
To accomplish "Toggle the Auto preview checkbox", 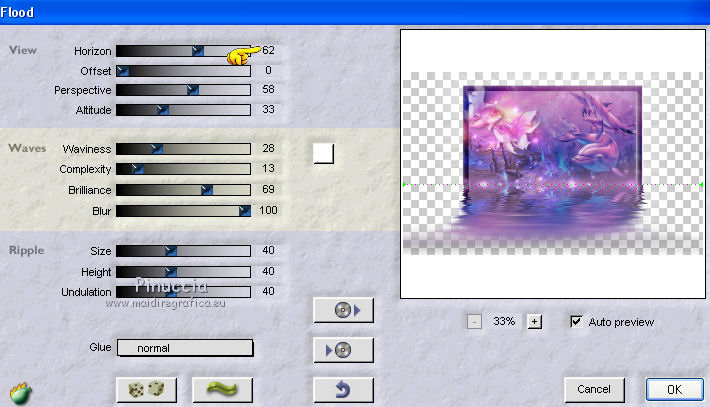I will click(x=576, y=321).
